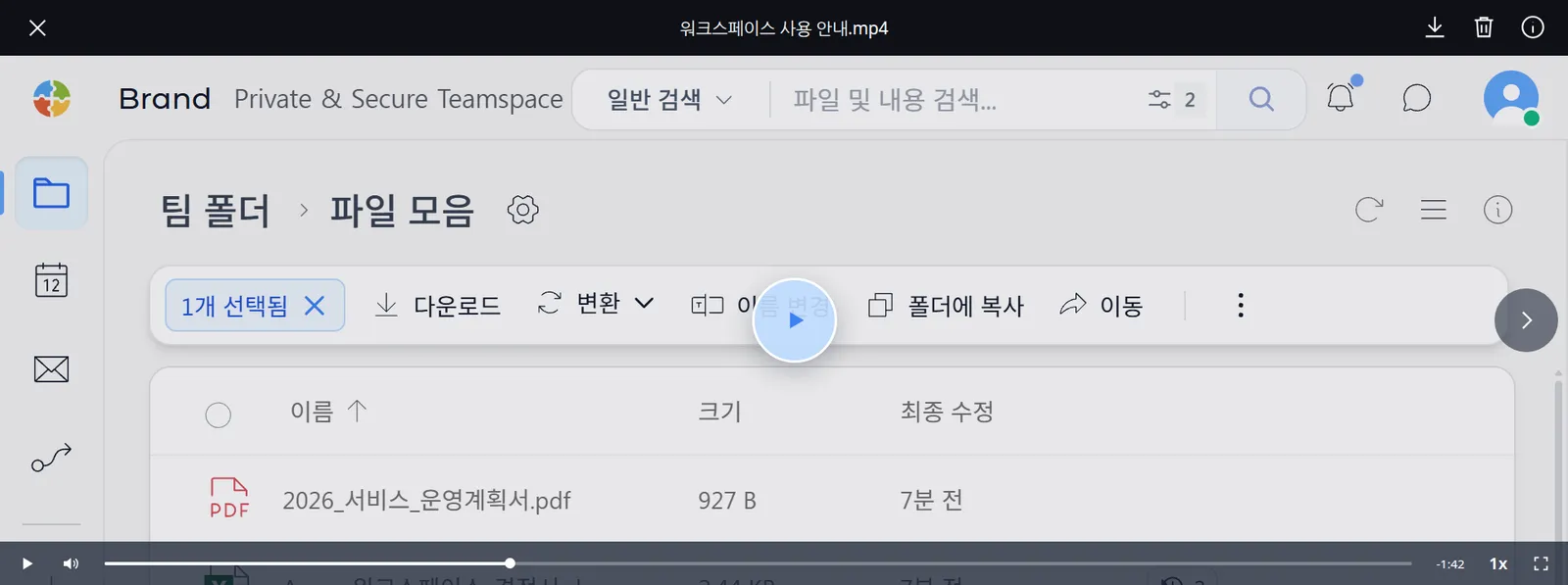1568x585 pixels.
Task: Sort by 크기 column header
Action: coord(719,412)
